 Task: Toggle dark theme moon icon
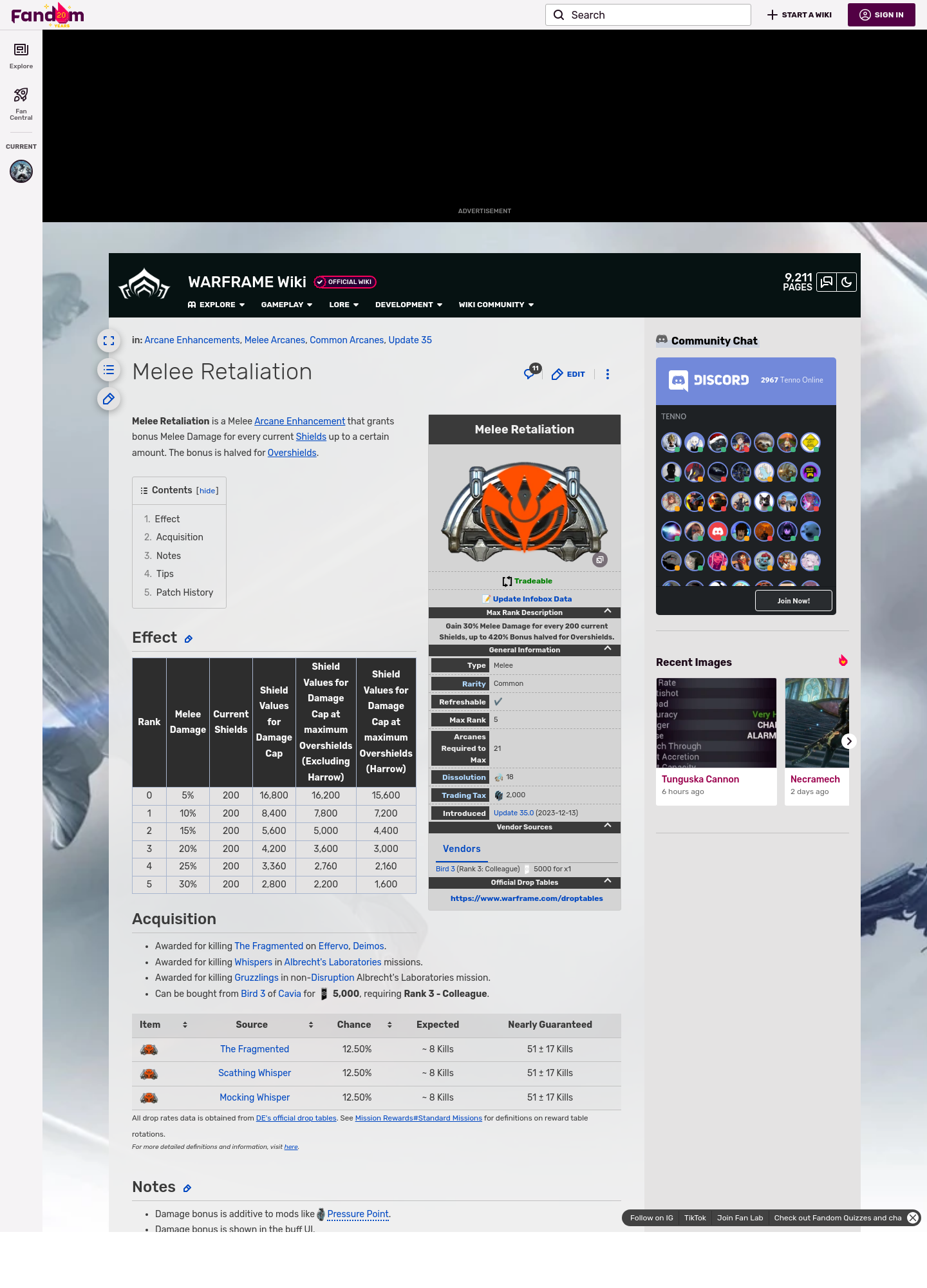click(847, 282)
